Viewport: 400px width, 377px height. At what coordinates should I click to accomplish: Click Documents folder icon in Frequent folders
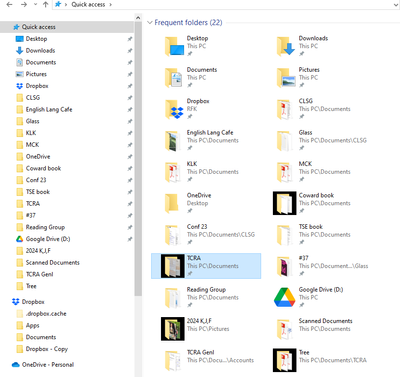pyautogui.click(x=174, y=78)
